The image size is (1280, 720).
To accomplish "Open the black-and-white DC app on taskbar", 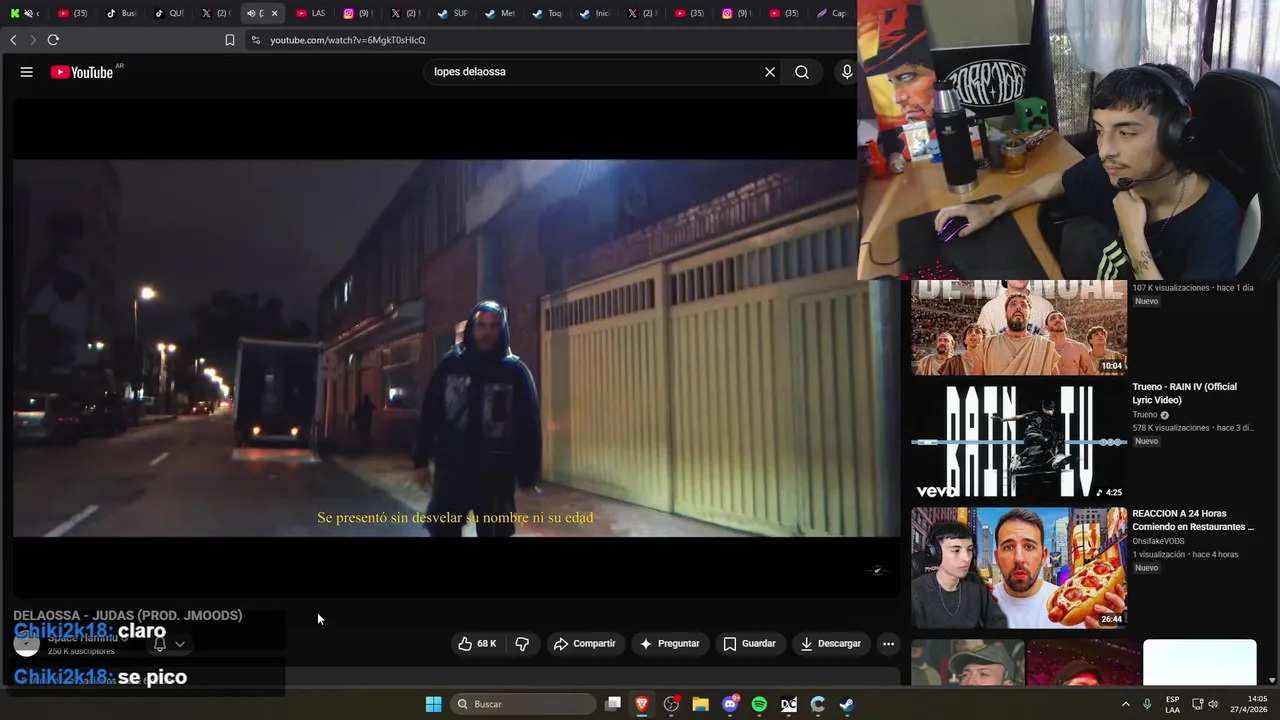I will tap(789, 704).
